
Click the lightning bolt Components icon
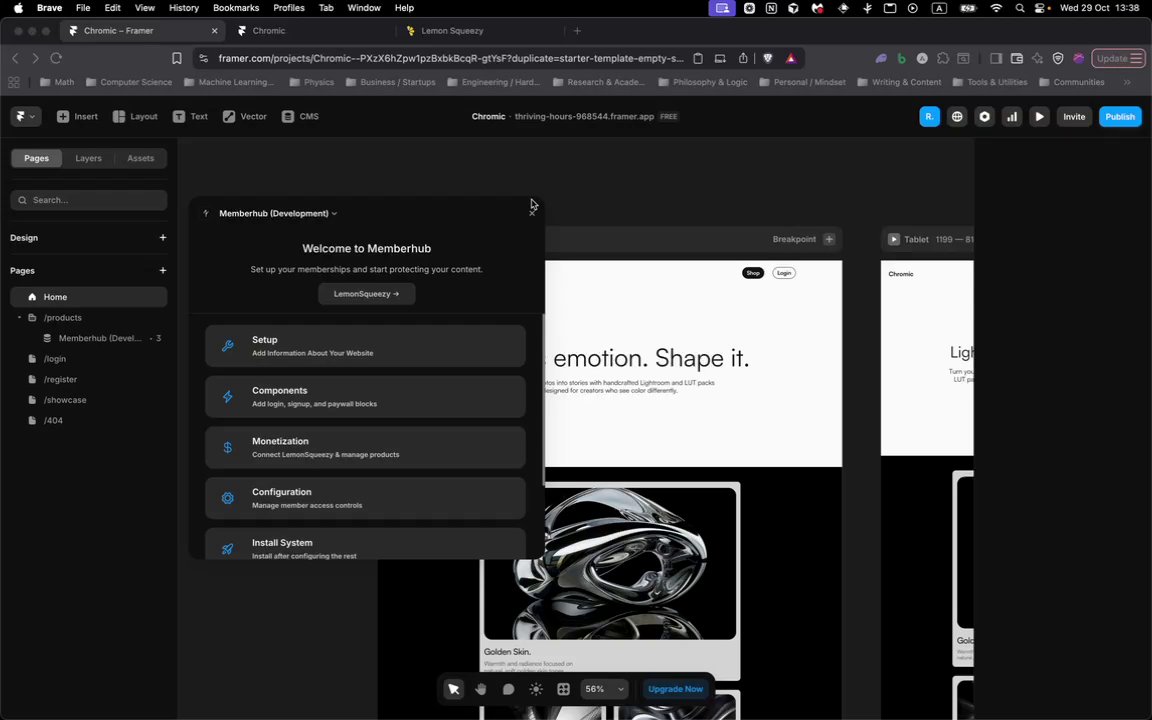(228, 397)
